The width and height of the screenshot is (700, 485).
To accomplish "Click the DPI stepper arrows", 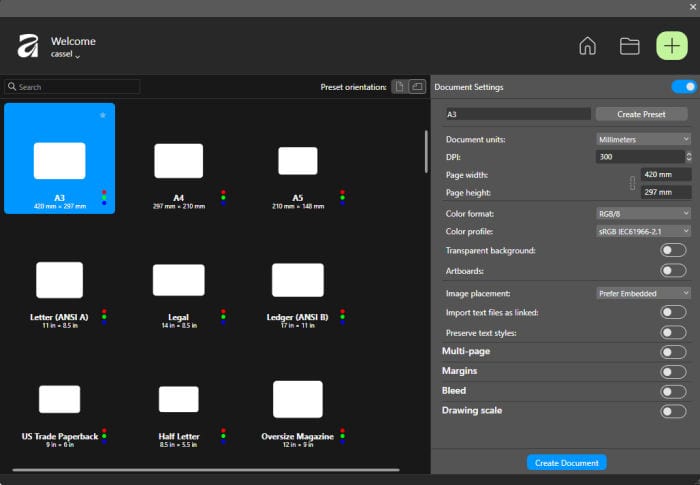I will tap(689, 157).
